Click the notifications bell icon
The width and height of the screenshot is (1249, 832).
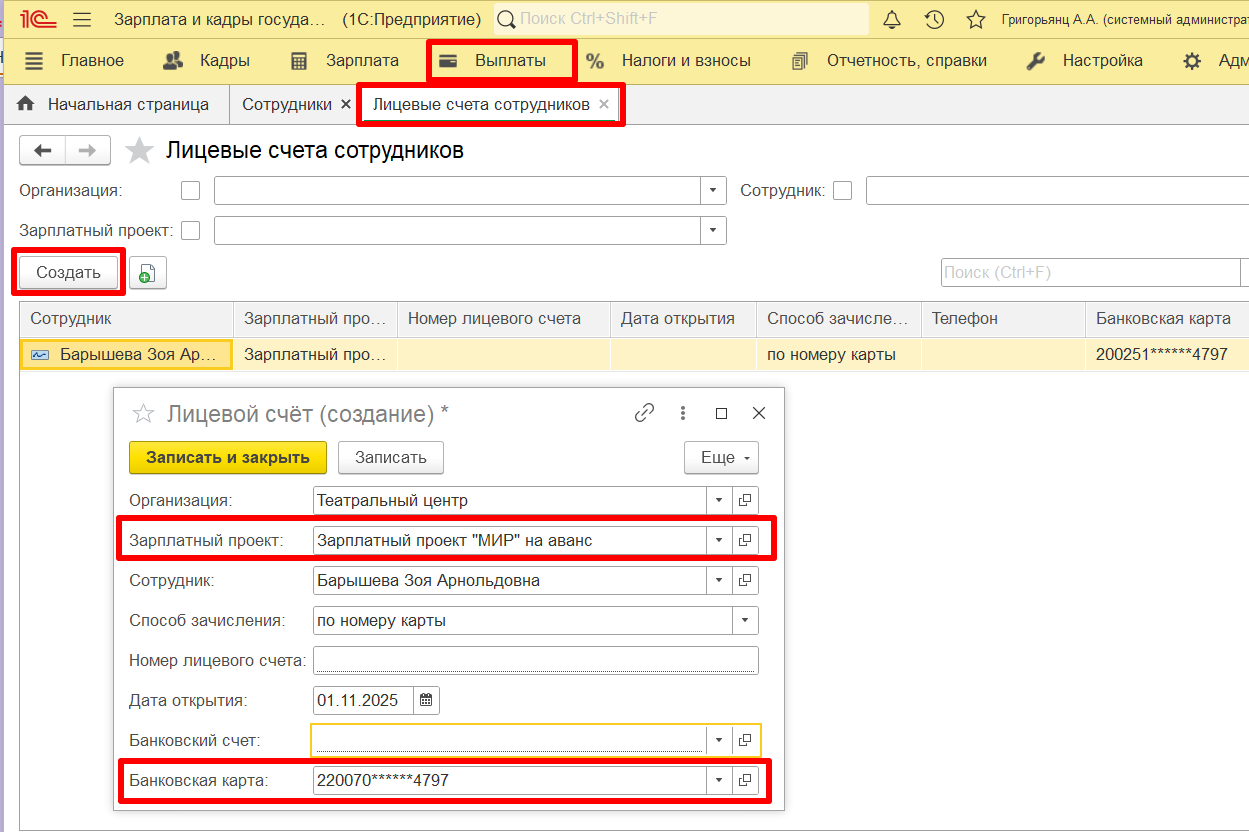892,20
